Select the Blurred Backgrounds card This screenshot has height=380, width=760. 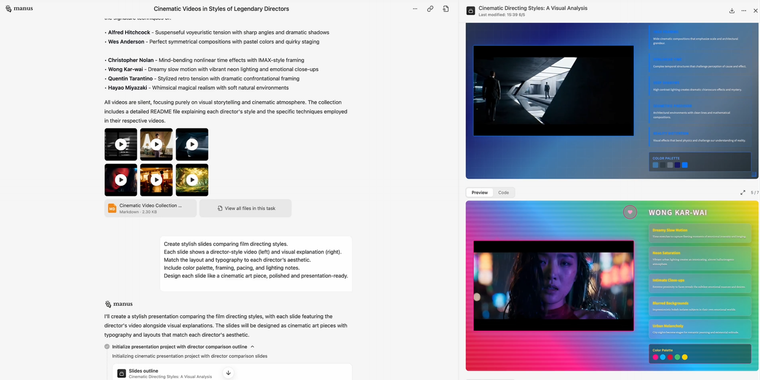coord(699,306)
